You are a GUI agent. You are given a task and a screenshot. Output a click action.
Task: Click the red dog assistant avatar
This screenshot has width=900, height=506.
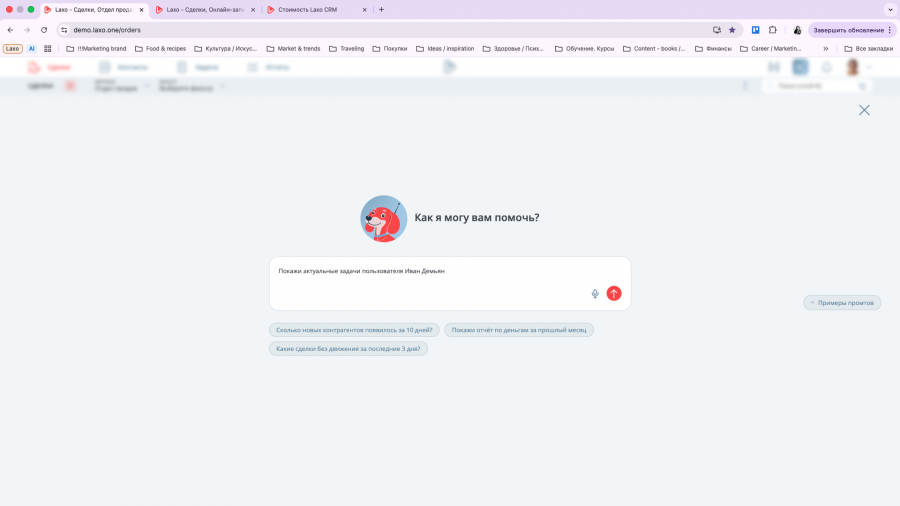point(383,218)
